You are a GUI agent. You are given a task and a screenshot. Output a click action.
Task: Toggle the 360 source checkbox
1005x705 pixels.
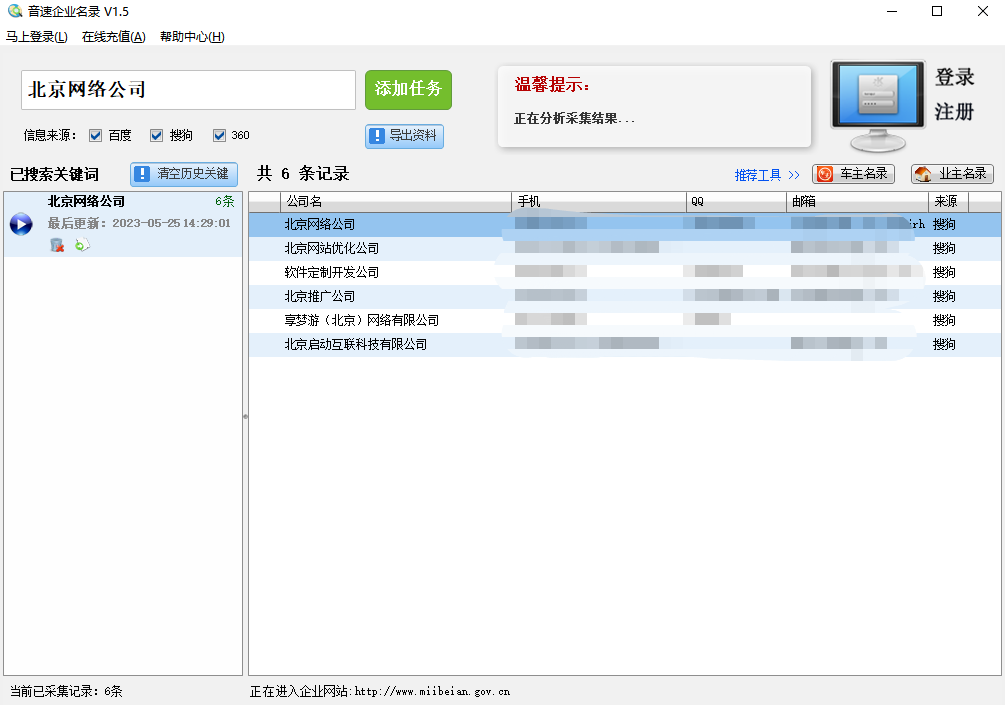219,135
